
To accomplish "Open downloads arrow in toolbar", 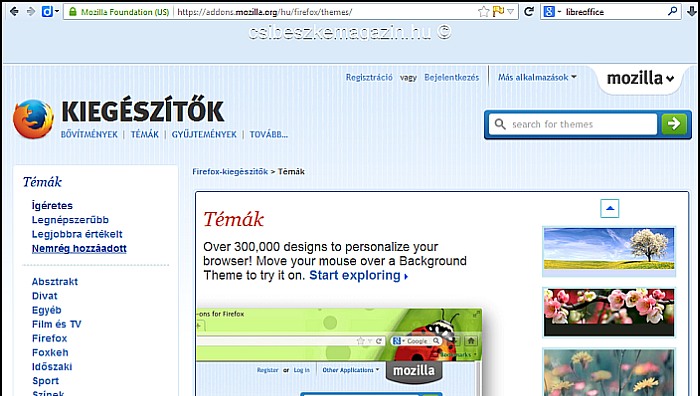I will click(692, 12).
